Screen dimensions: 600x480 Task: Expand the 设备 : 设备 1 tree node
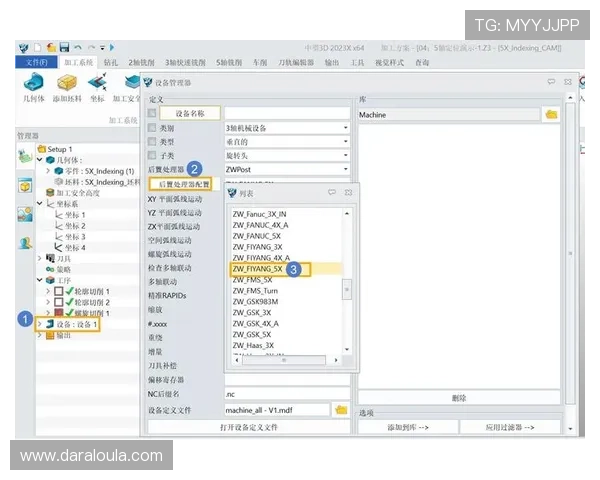pyautogui.click(x=40, y=324)
